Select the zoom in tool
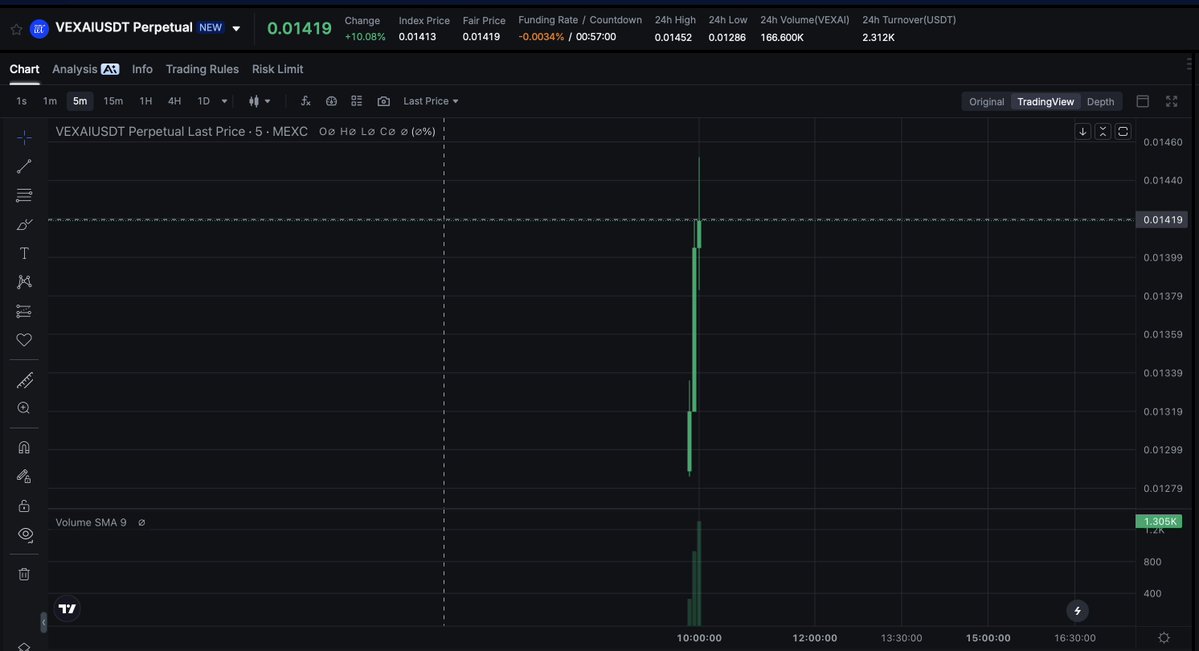This screenshot has height=651, width=1199. [24, 409]
